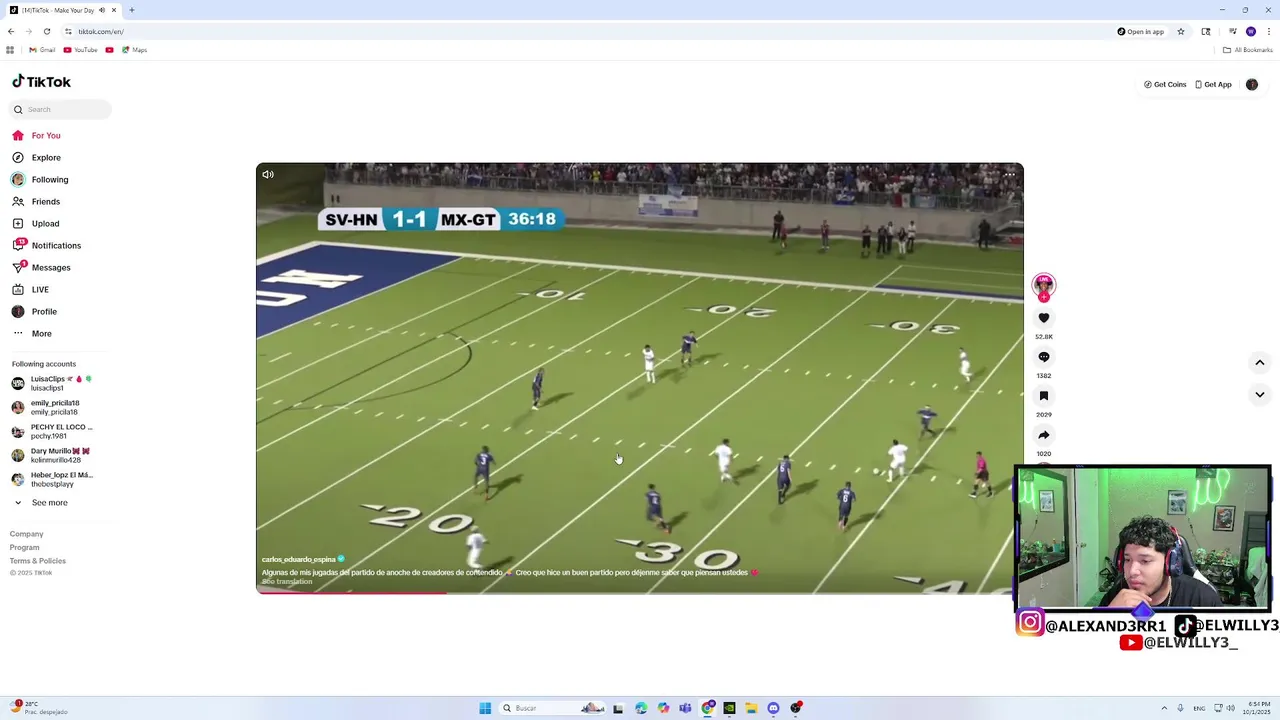Open Chrome media control icon

click(x=1232, y=31)
